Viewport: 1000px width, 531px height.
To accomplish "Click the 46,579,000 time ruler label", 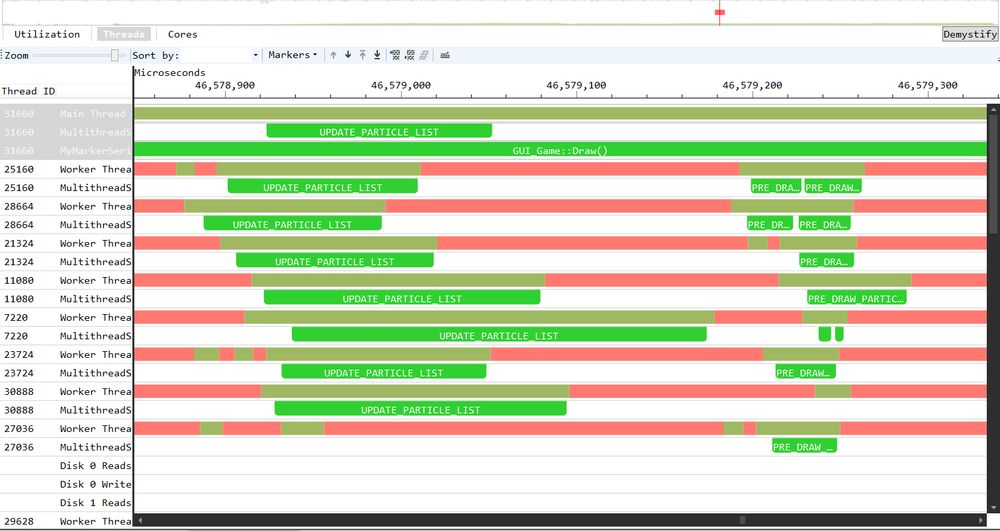I will click(401, 85).
